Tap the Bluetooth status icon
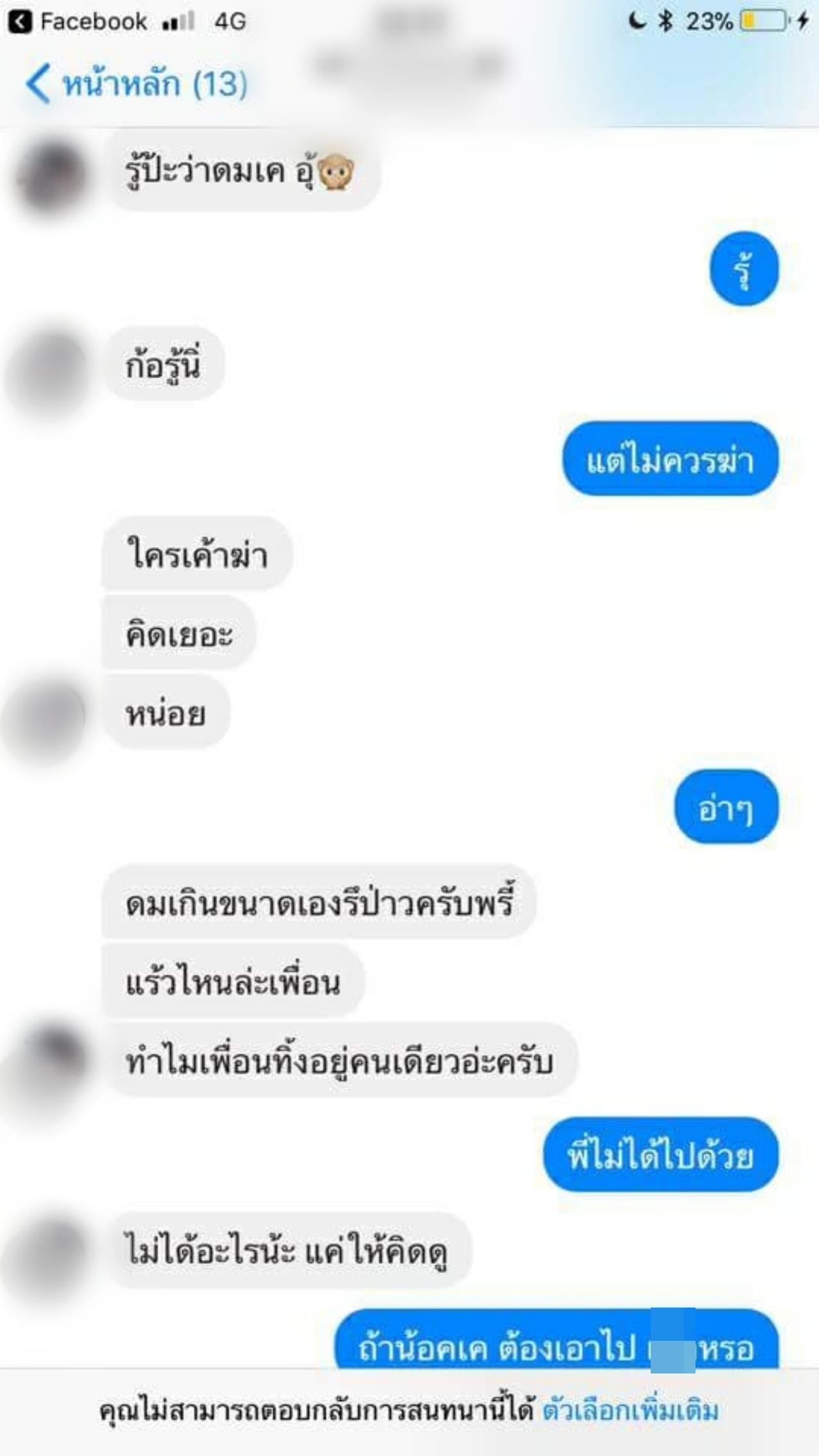This screenshot has width=819, height=1456. (x=666, y=22)
